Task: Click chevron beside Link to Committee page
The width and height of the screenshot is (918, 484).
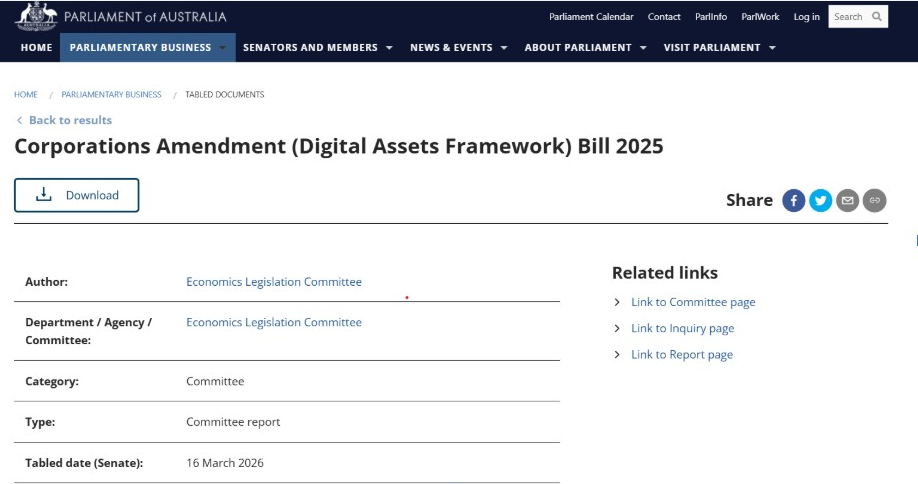Action: coord(616,302)
